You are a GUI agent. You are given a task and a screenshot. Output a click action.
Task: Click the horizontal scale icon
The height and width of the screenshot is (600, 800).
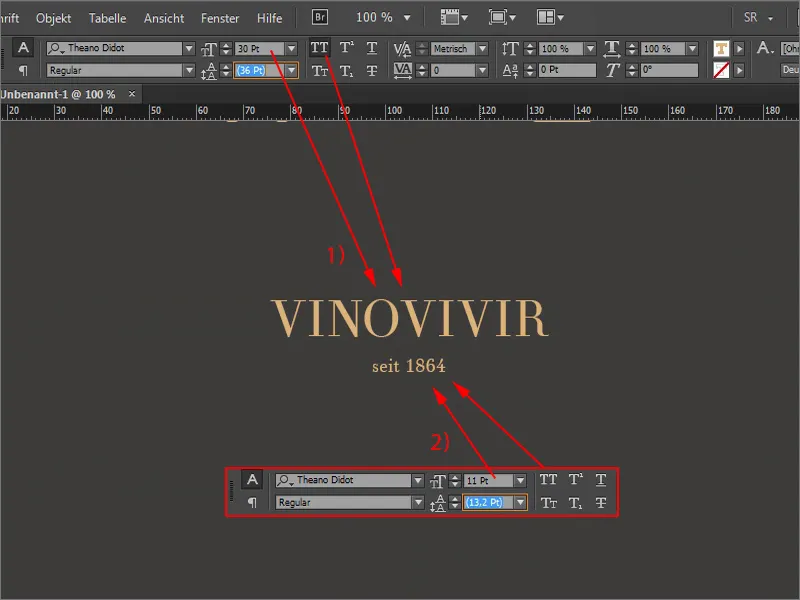(x=612, y=49)
